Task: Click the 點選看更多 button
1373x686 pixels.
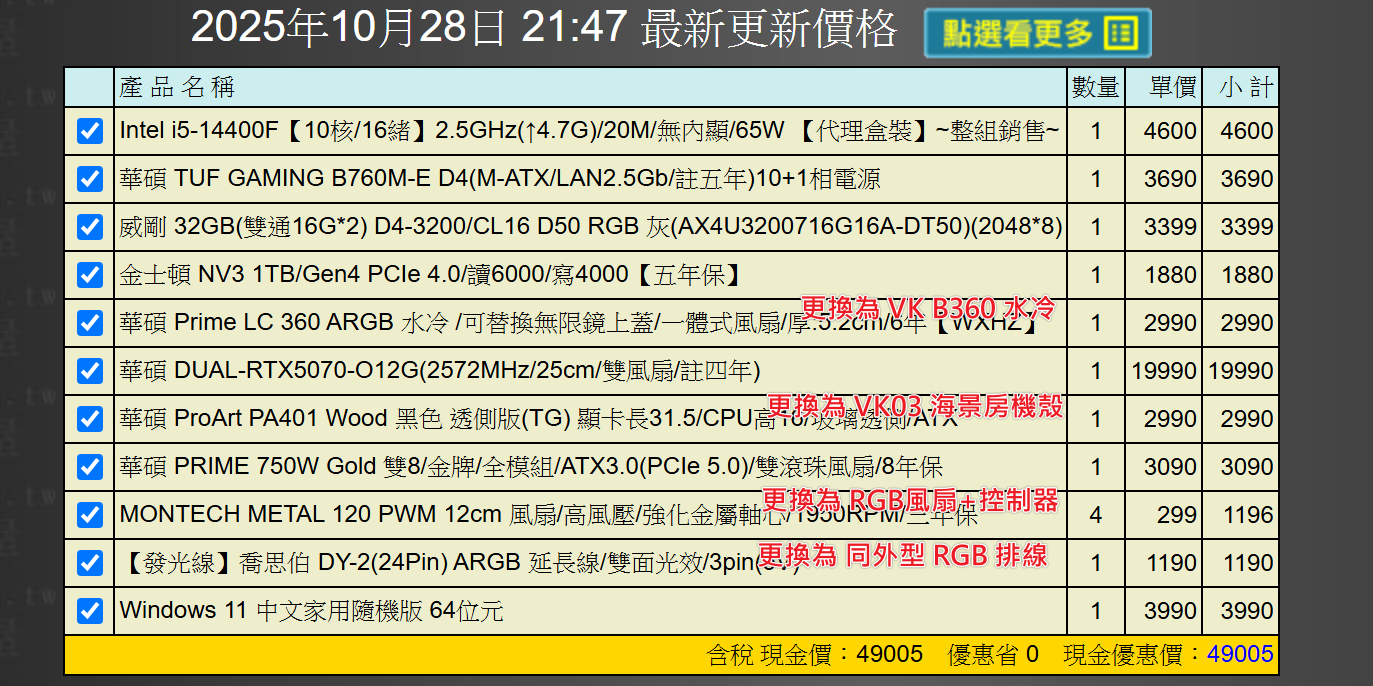Action: click(1037, 33)
